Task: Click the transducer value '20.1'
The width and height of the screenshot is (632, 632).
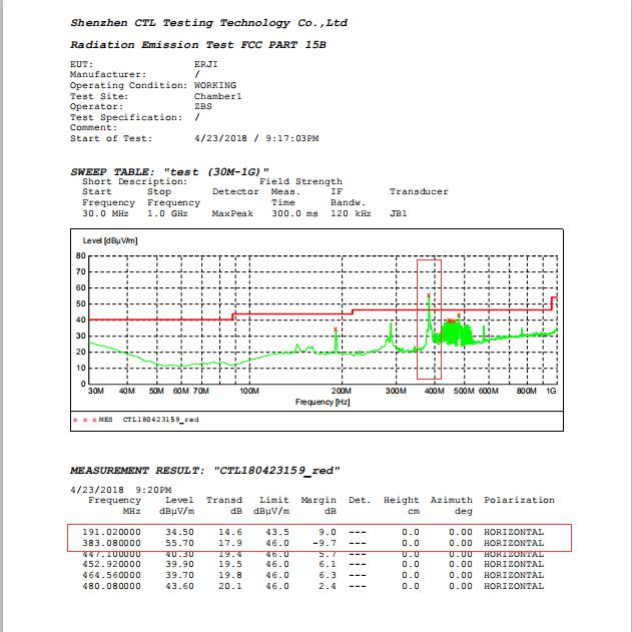Action: point(230,586)
